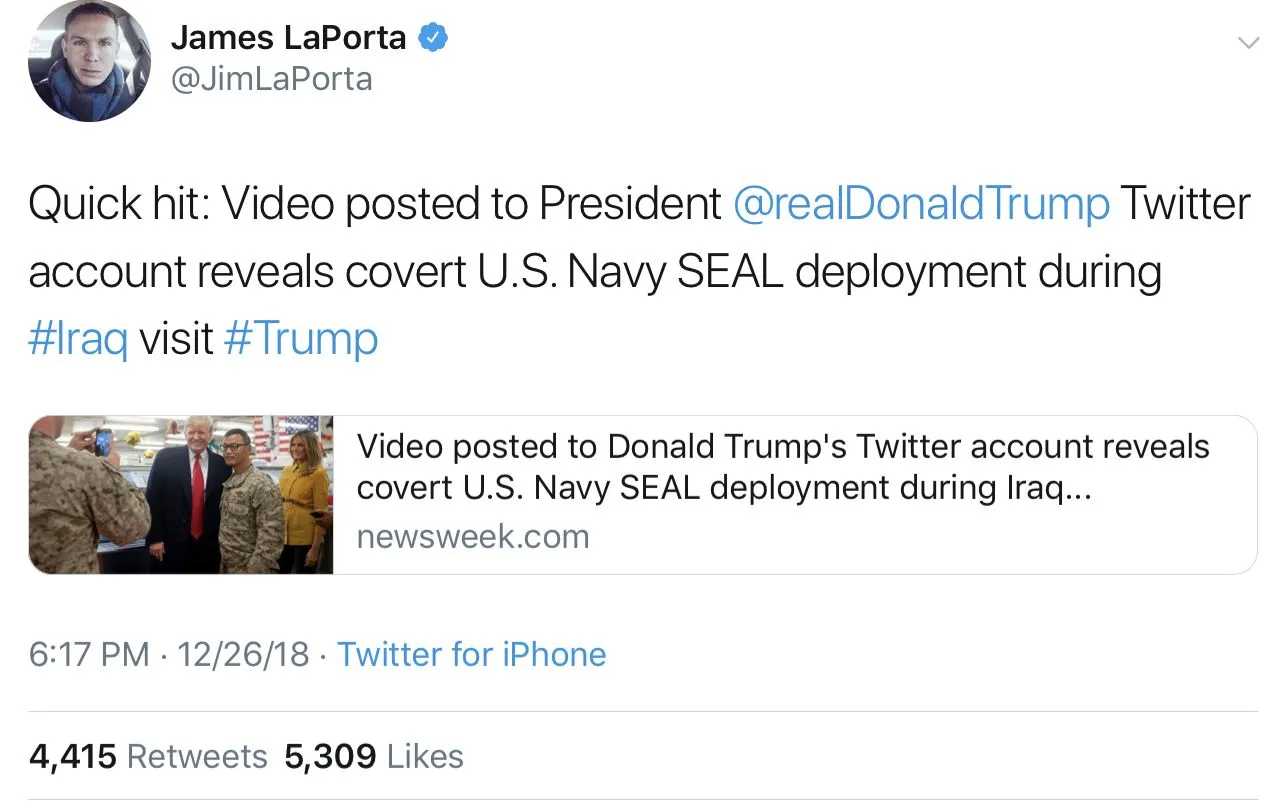Open the @JimLaPorta handle

(272, 79)
